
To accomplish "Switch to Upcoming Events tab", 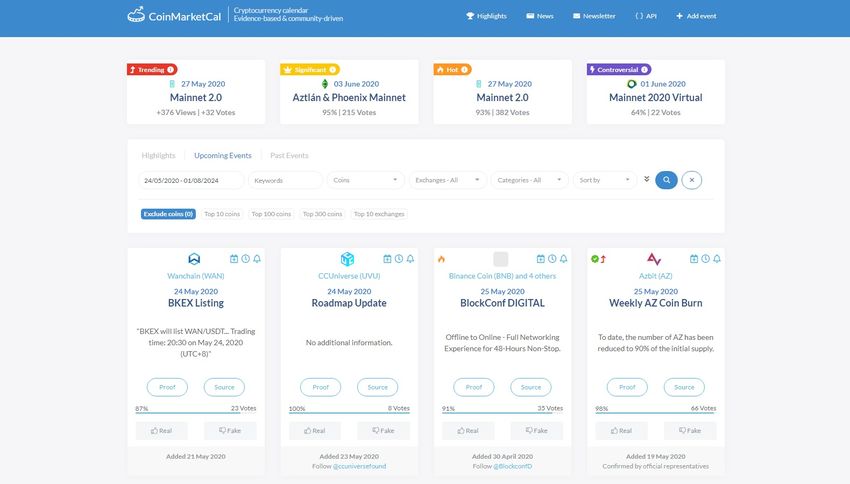I will [223, 156].
